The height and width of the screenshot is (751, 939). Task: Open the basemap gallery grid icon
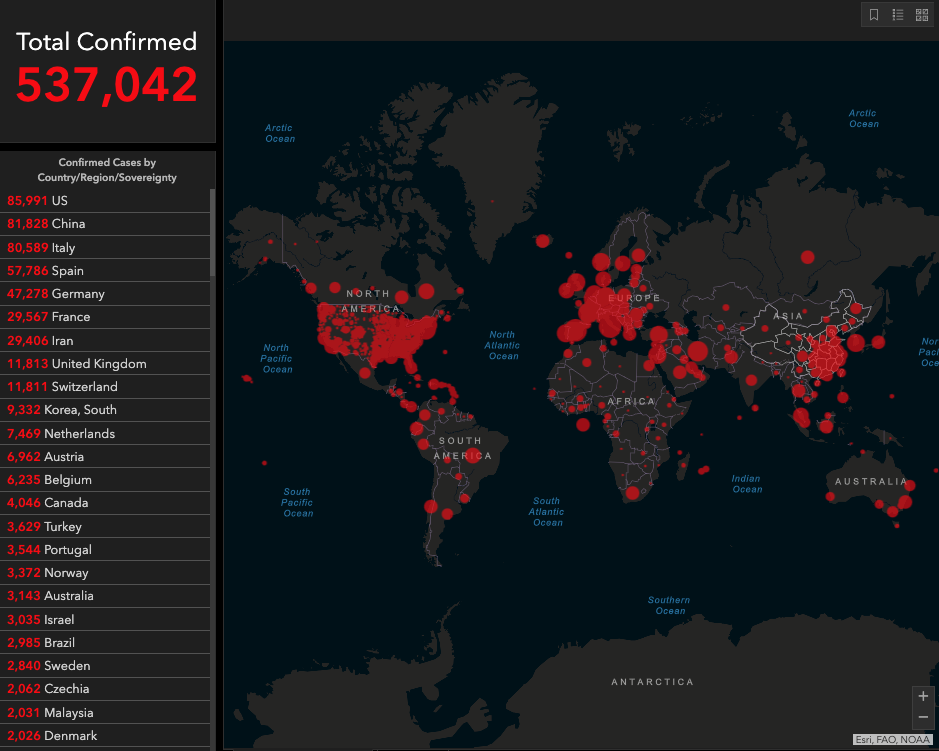[x=922, y=15]
